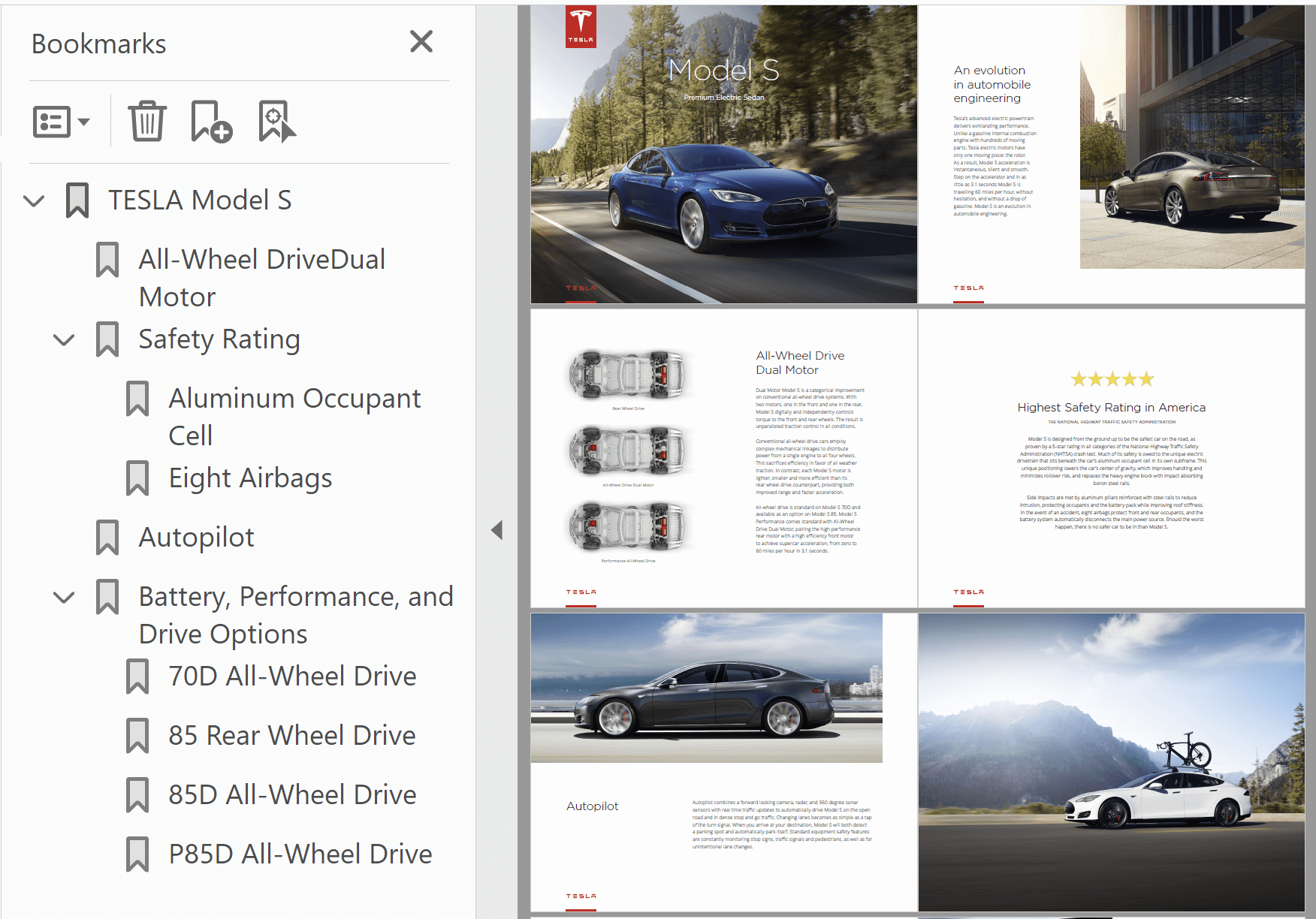Open the TESLA Model S bookmark

click(200, 200)
